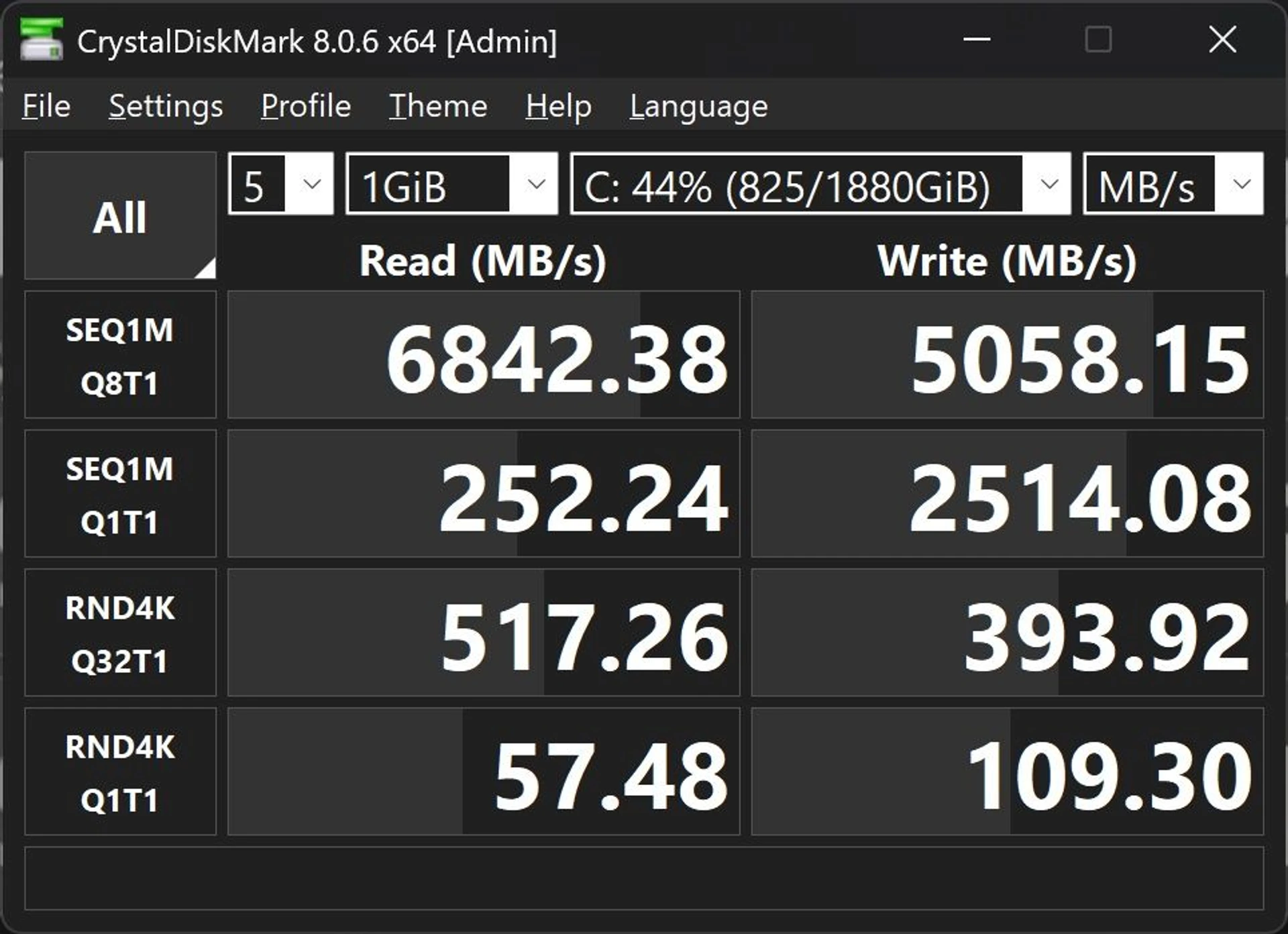The height and width of the screenshot is (934, 1288).
Task: Start the SEQ1M Q1T1 test
Action: coord(120,494)
